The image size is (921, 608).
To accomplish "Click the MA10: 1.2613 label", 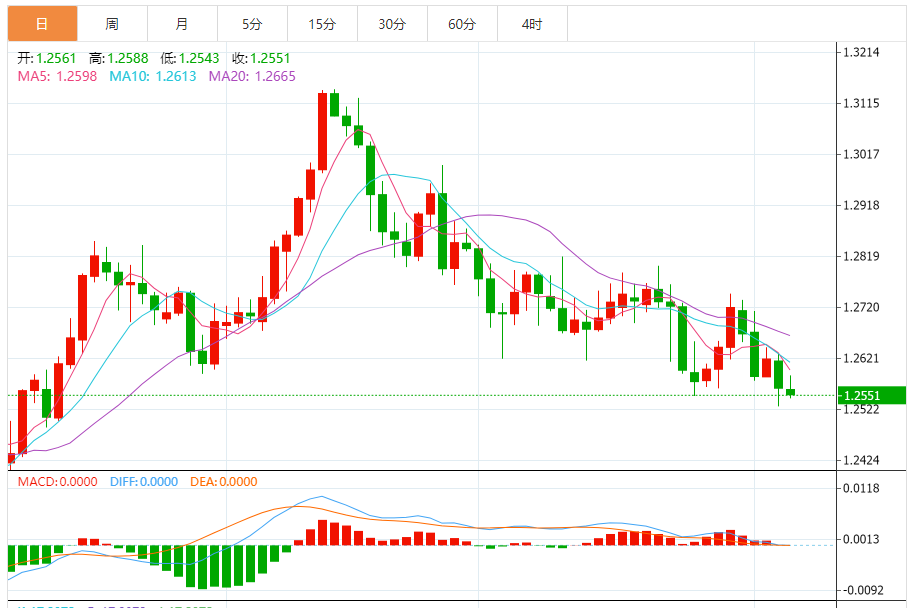I will coord(153,76).
